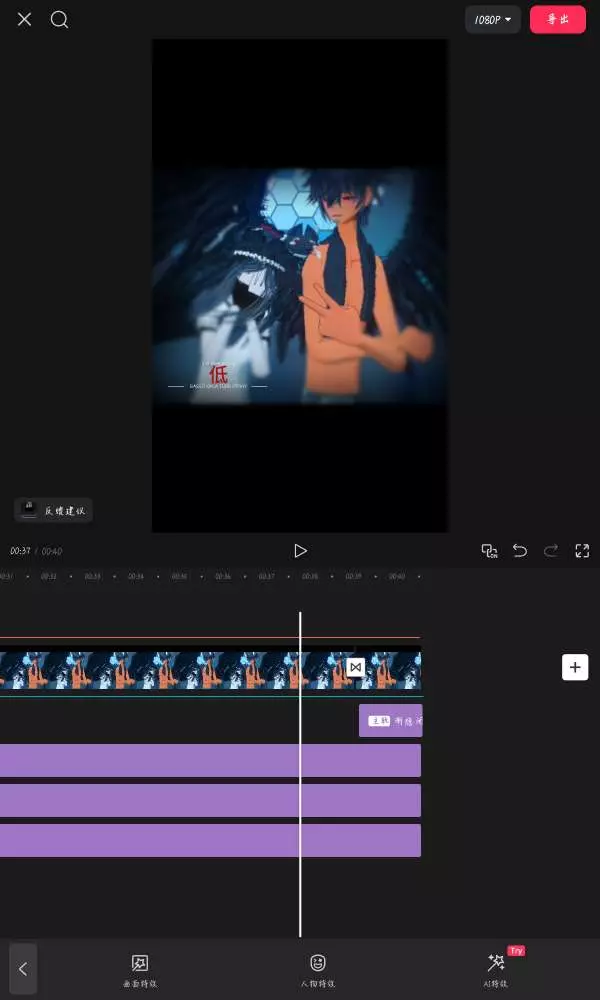
Task: Toggle the linked-tracks ON icon
Action: [489, 551]
